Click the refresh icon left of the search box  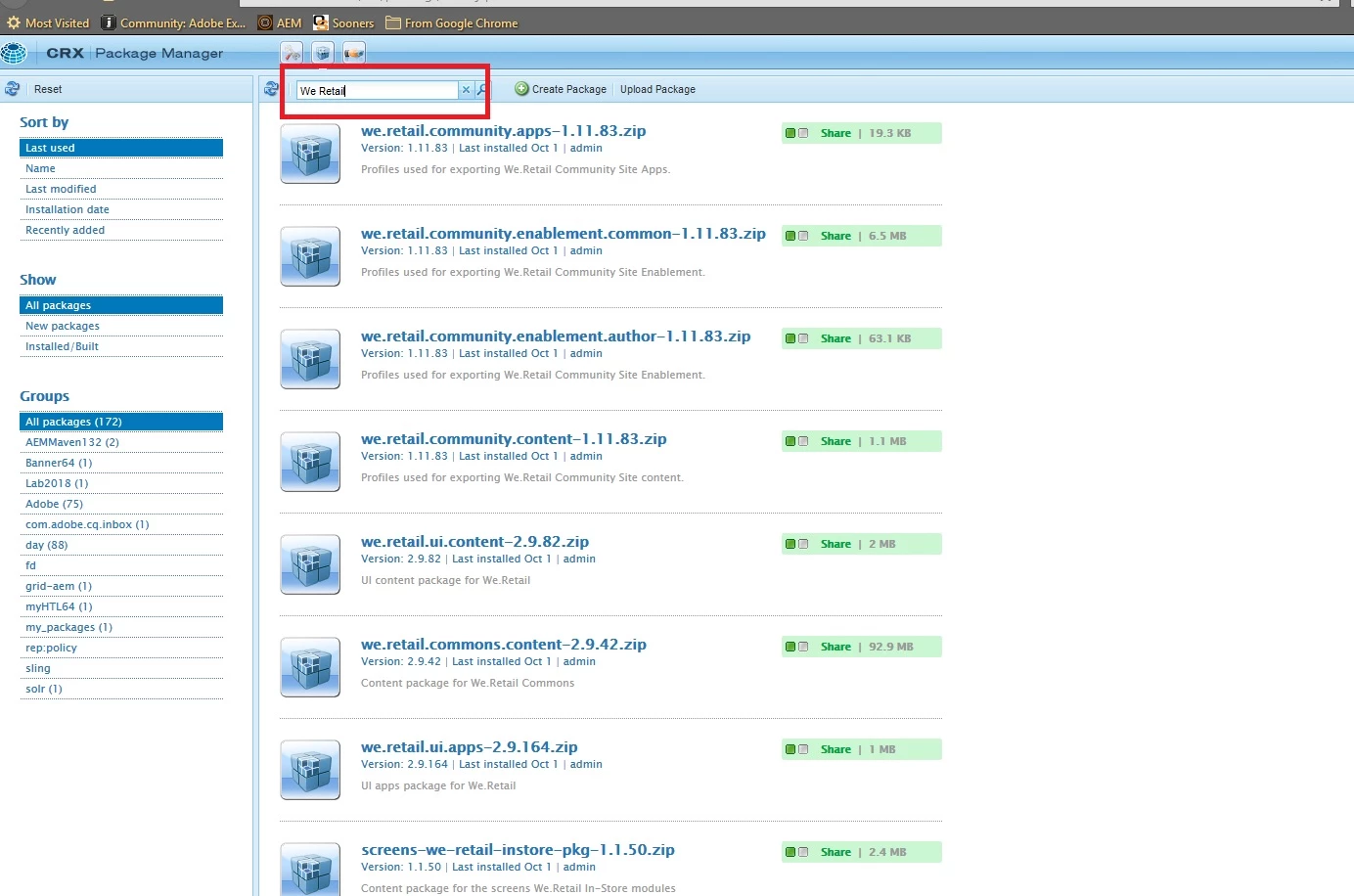pos(271,89)
